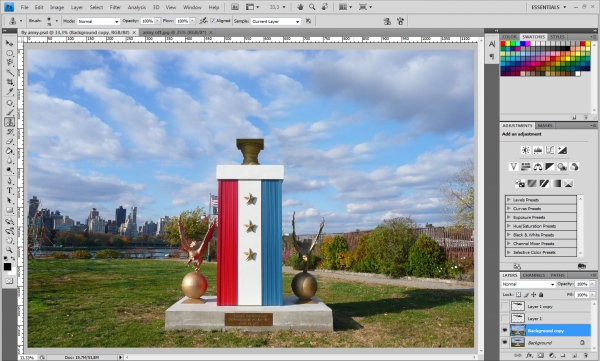The image size is (600, 361).
Task: Pick the red swatch in Swatches panel
Action: 503,44
